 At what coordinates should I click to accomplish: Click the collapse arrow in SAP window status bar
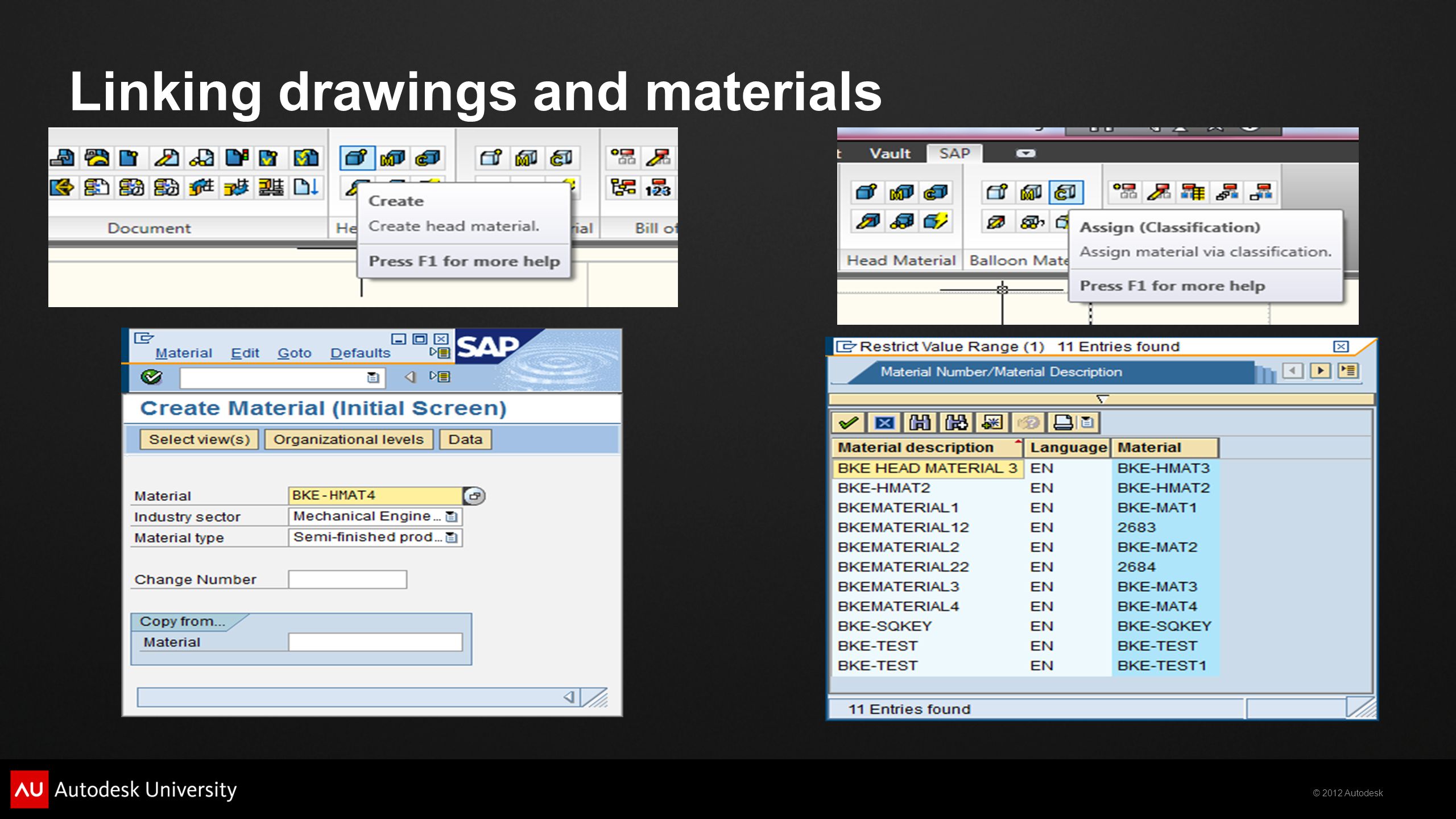point(569,697)
